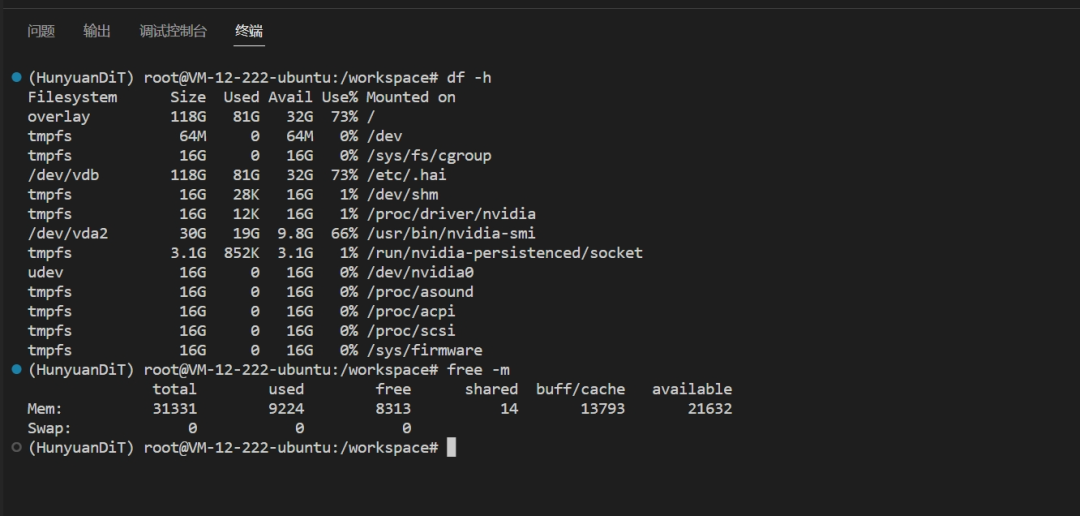Click the '/sys/fs/cgroup' mount path
This screenshot has width=1080, height=516.
click(428, 156)
